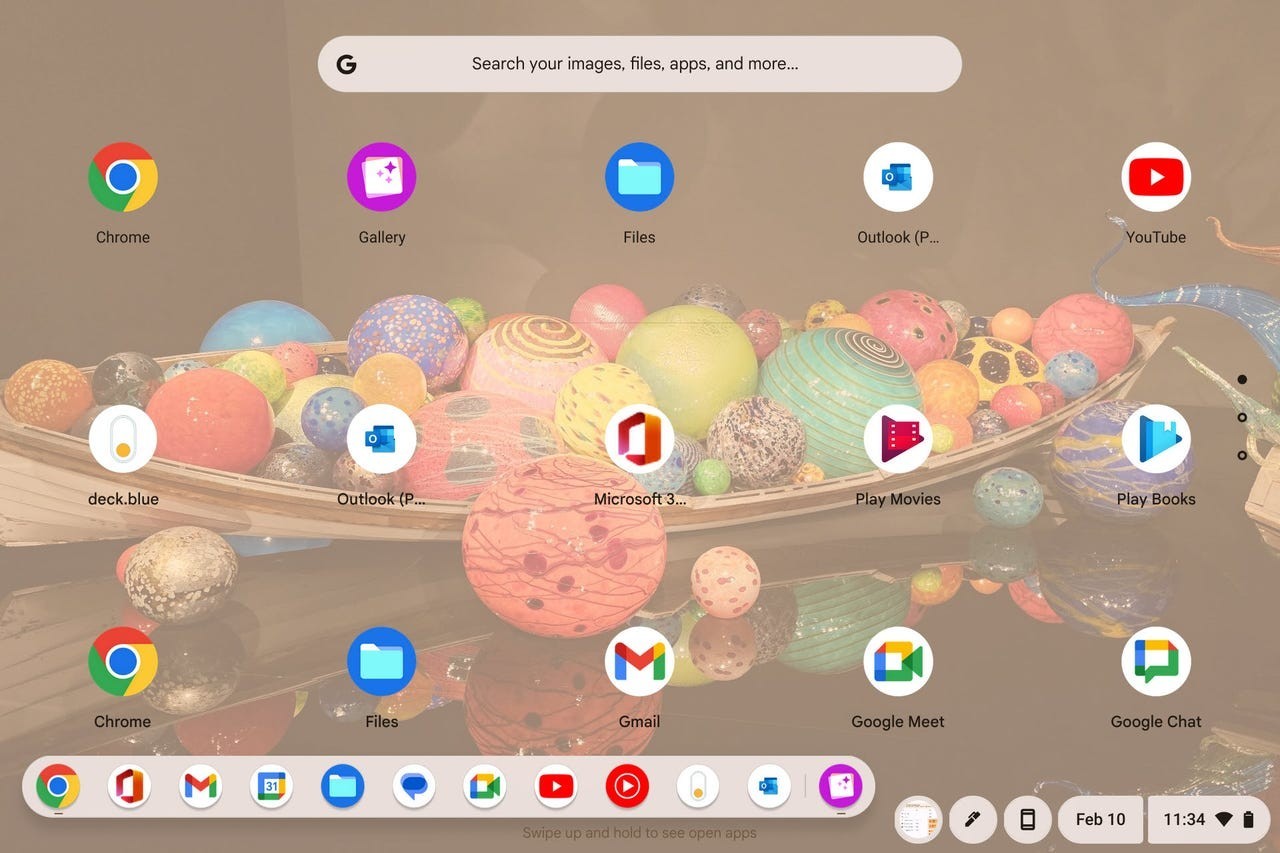Image resolution: width=1280 pixels, height=853 pixels.
Task: Start Google Meet from the shelf
Action: point(484,787)
